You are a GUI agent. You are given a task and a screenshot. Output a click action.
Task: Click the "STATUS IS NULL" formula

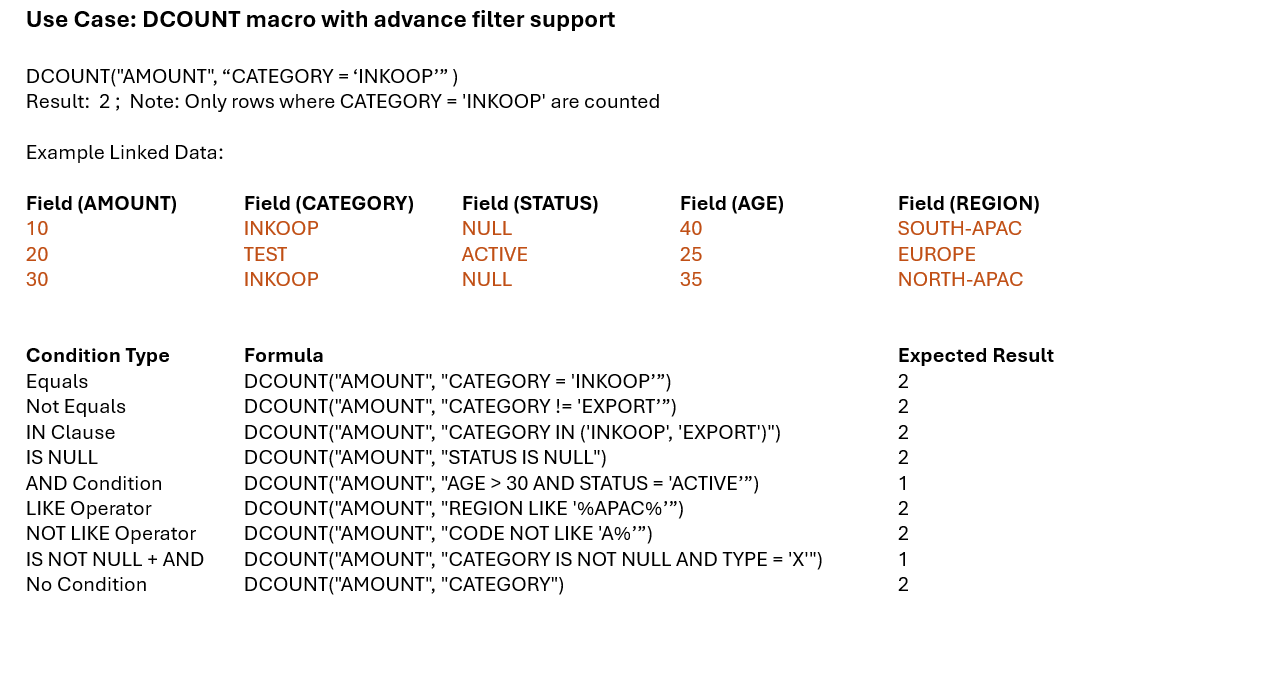click(x=426, y=457)
